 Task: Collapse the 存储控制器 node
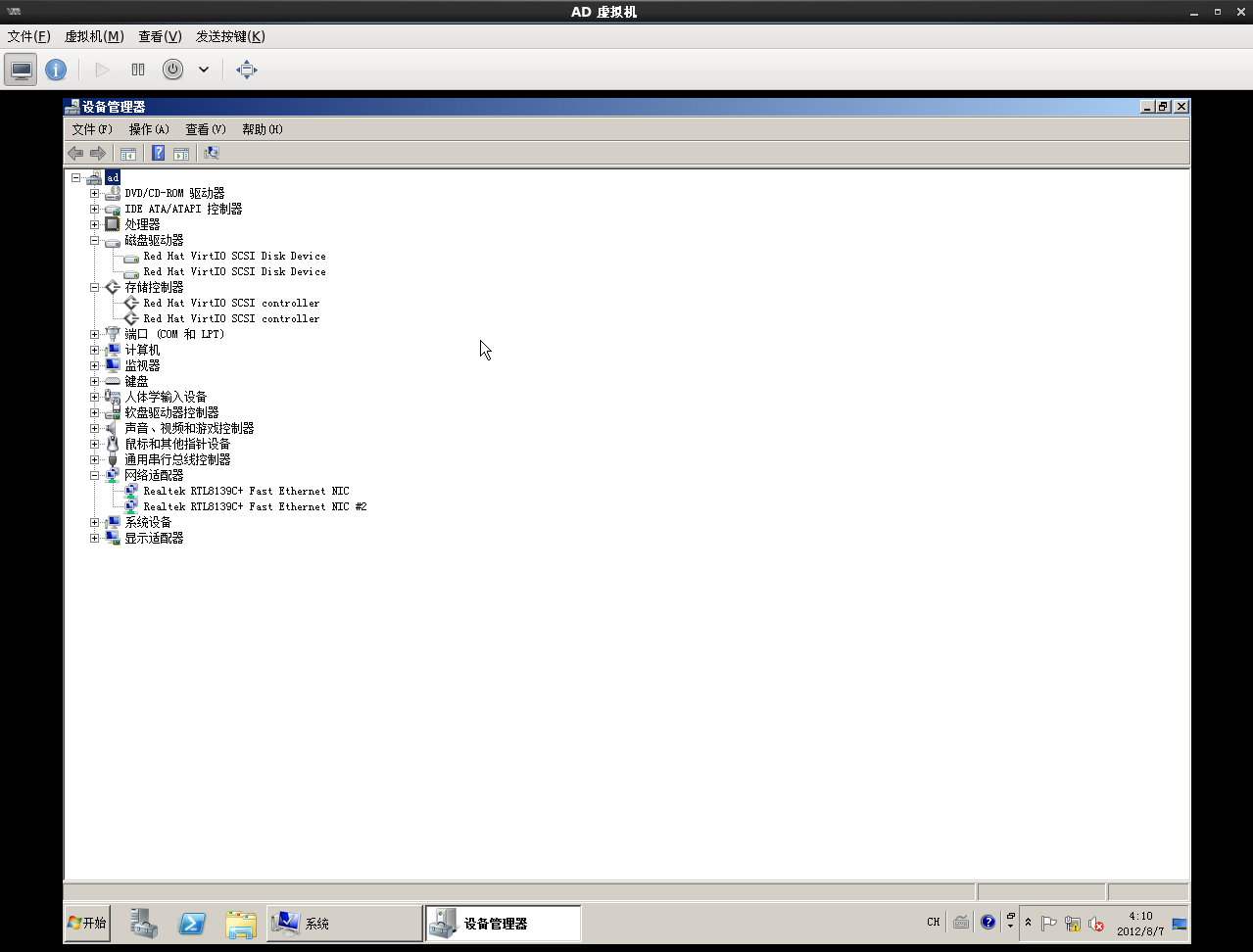(x=94, y=287)
